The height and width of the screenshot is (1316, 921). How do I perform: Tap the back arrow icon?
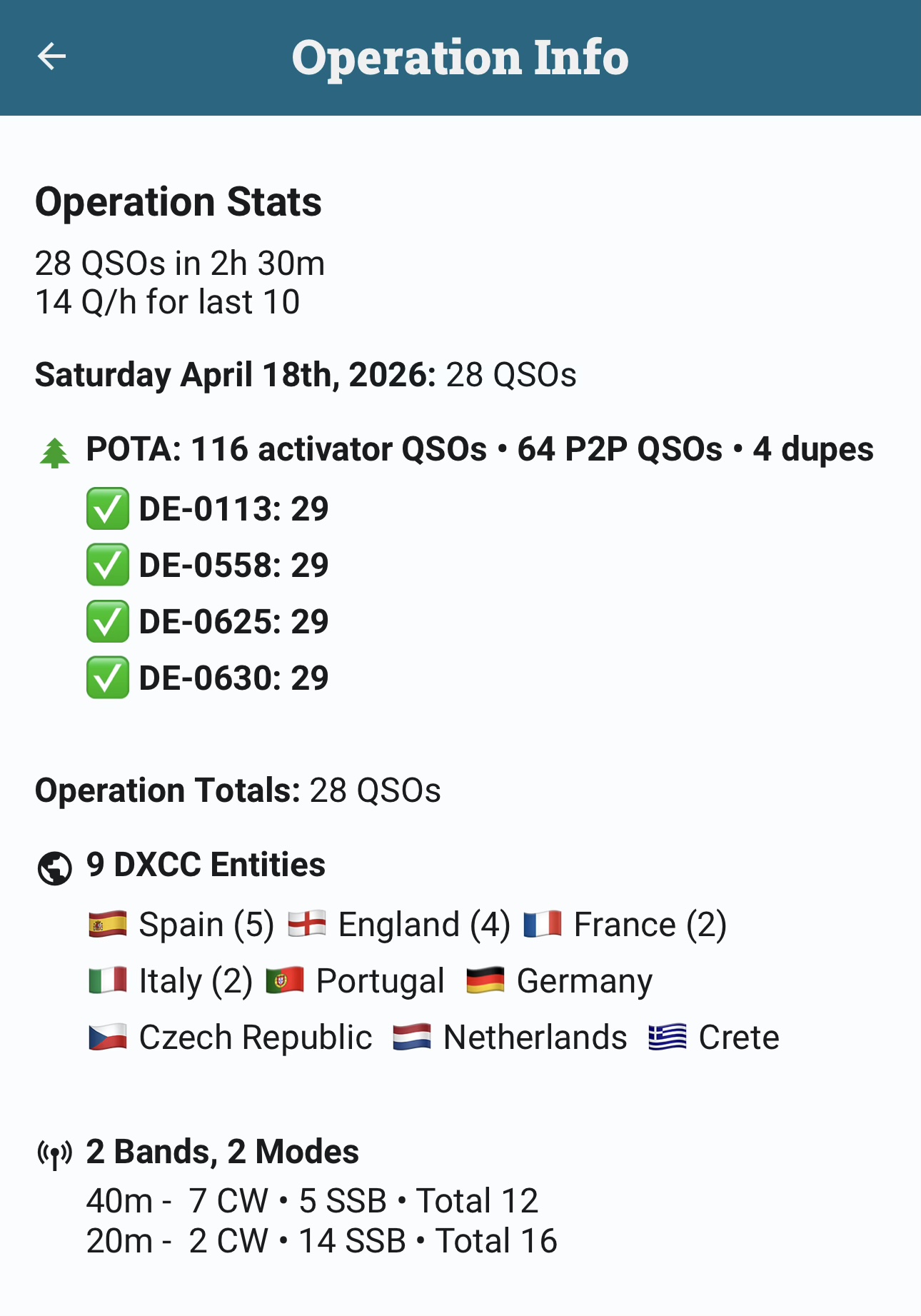click(x=51, y=56)
